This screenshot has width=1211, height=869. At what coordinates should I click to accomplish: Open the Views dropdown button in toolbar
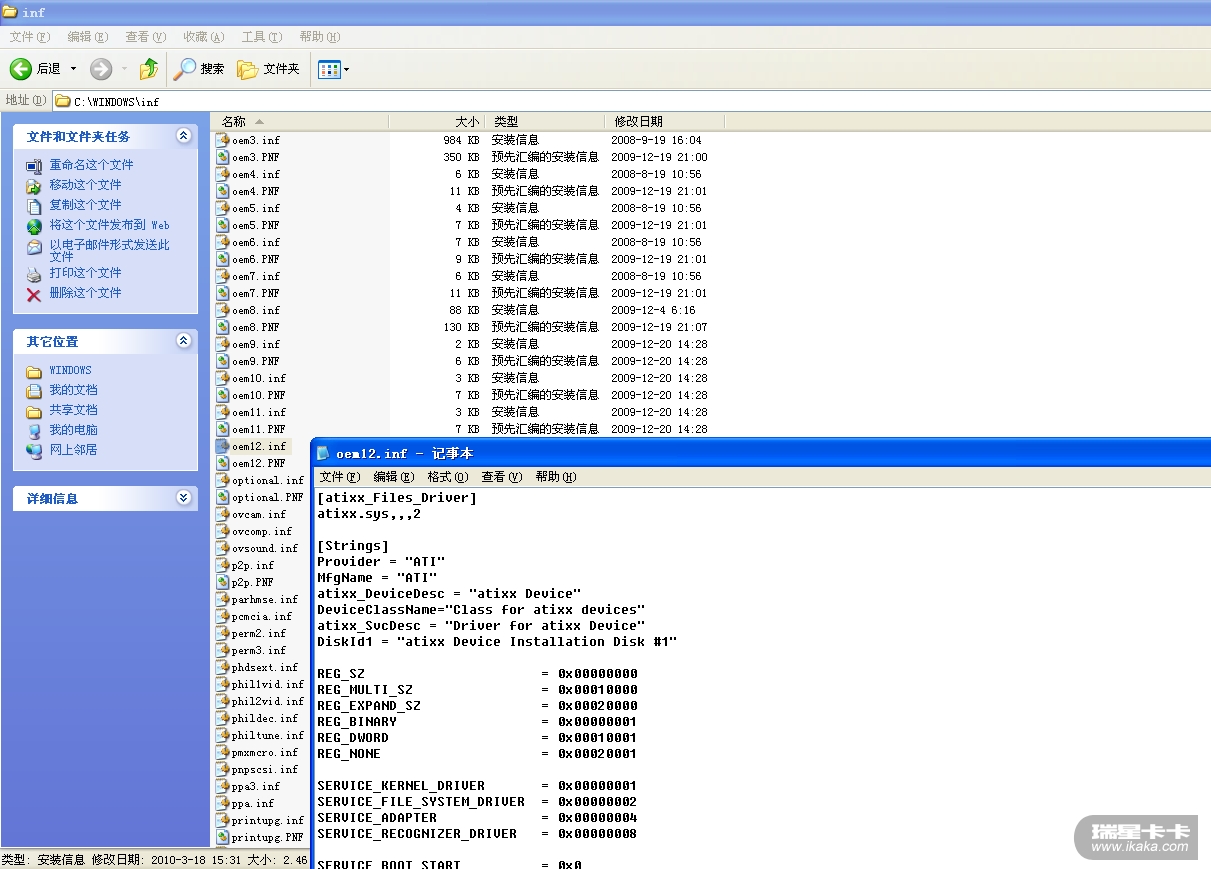tap(333, 69)
